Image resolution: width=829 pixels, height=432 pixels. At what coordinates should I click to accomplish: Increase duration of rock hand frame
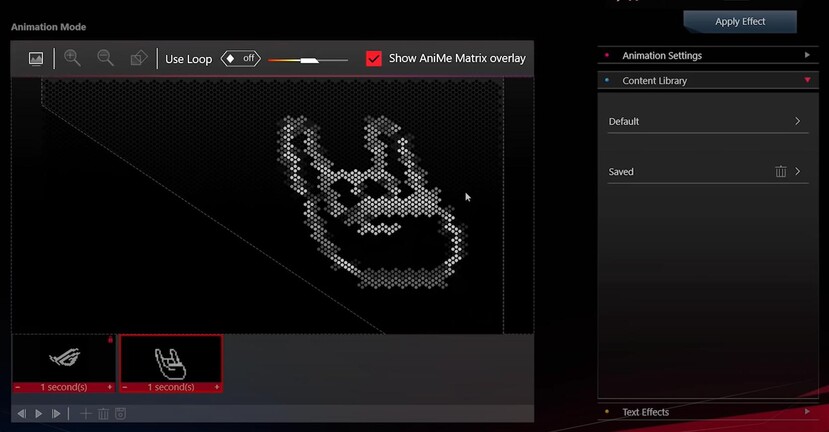point(217,388)
